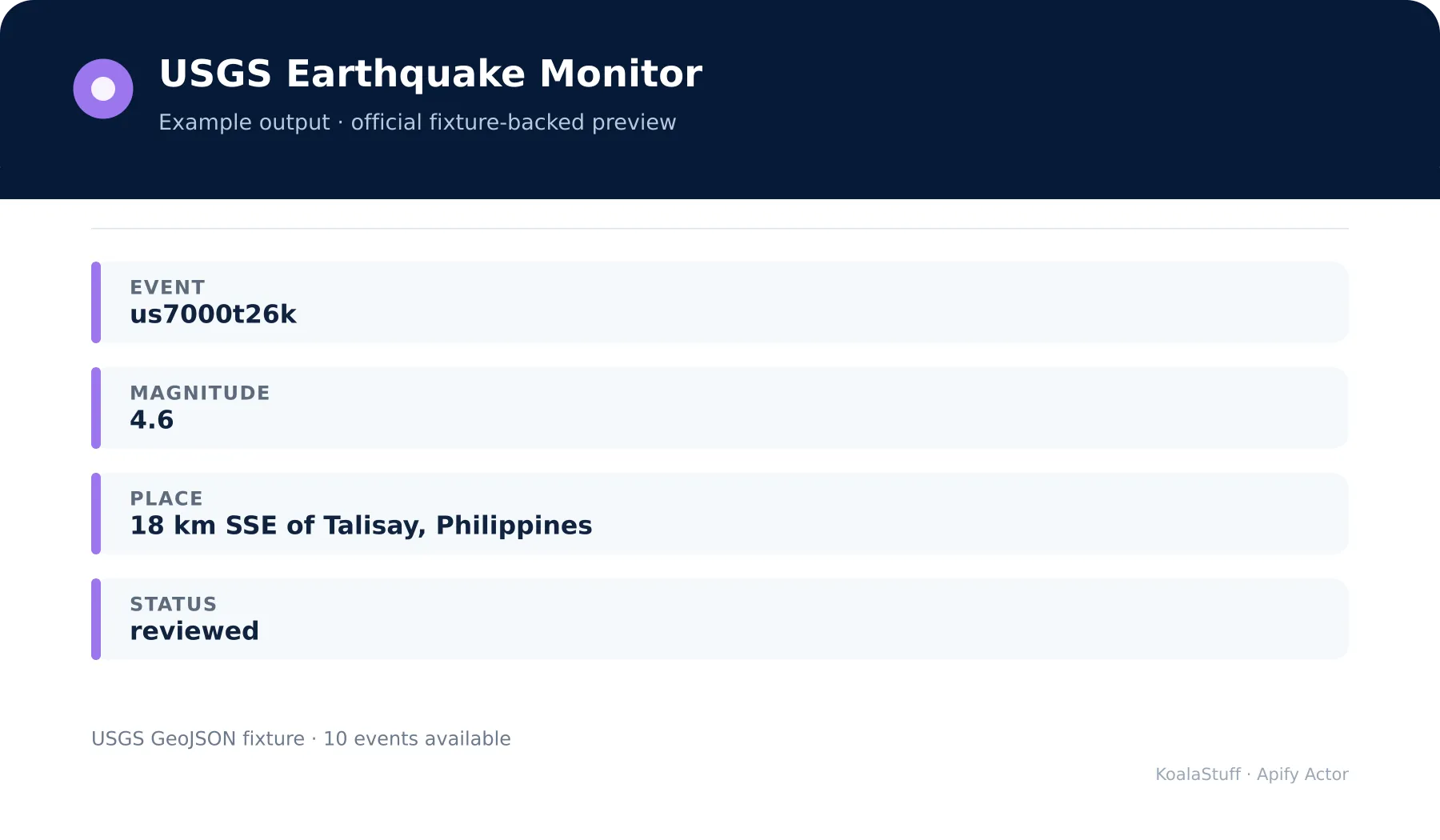Screen dimensions: 1440x840
Task: Click the horizontal divider line below header
Action: point(720,229)
